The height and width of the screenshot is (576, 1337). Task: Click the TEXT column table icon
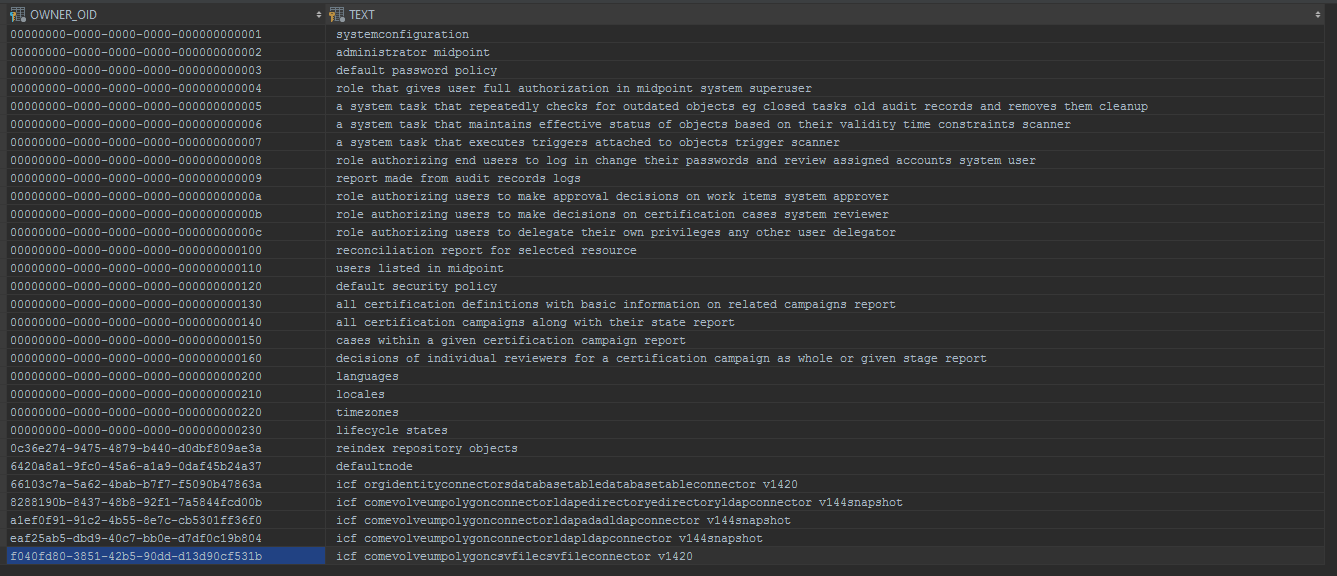pyautogui.click(x=337, y=14)
